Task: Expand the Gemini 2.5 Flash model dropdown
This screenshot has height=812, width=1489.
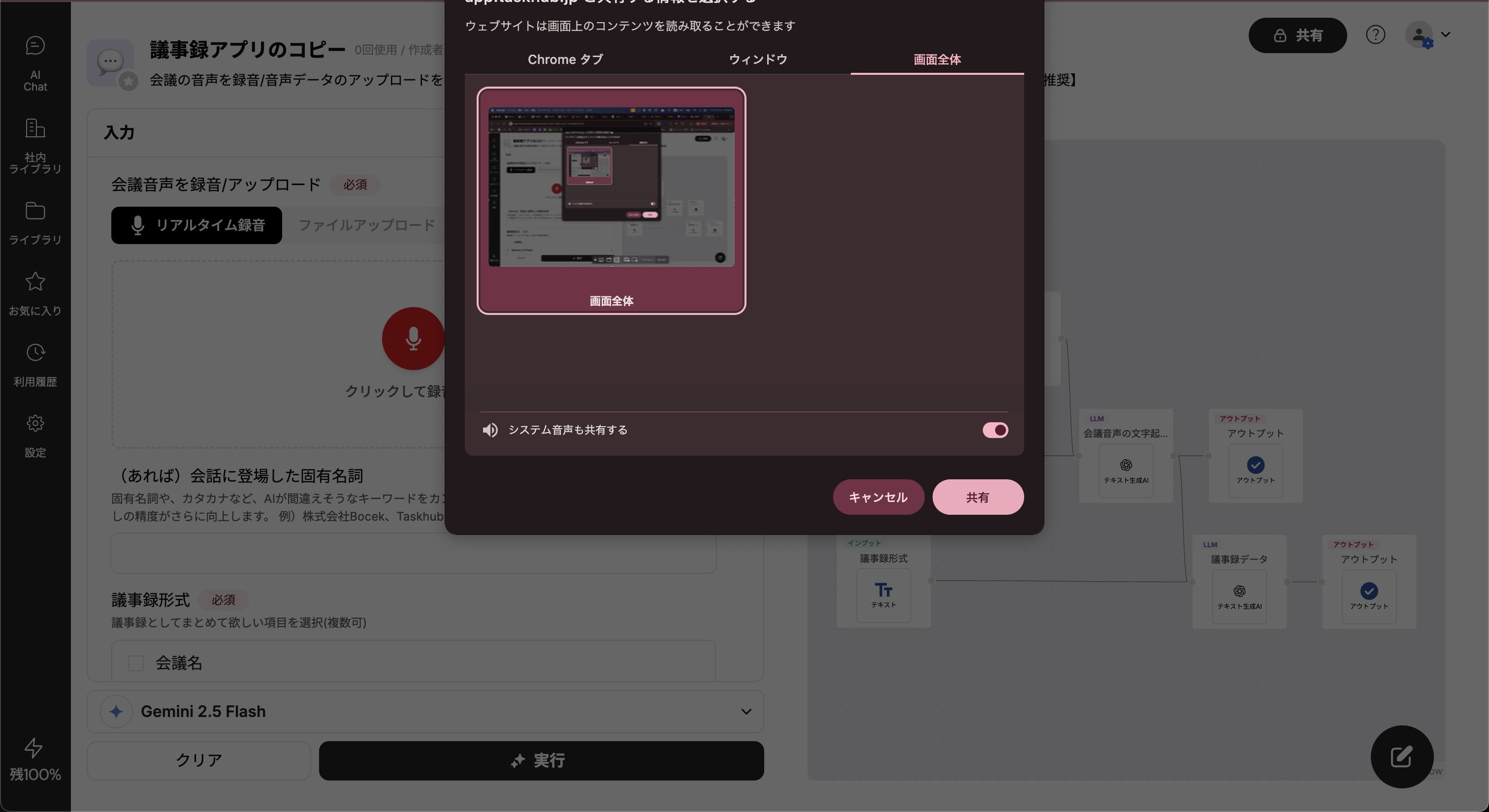Action: (x=745, y=712)
